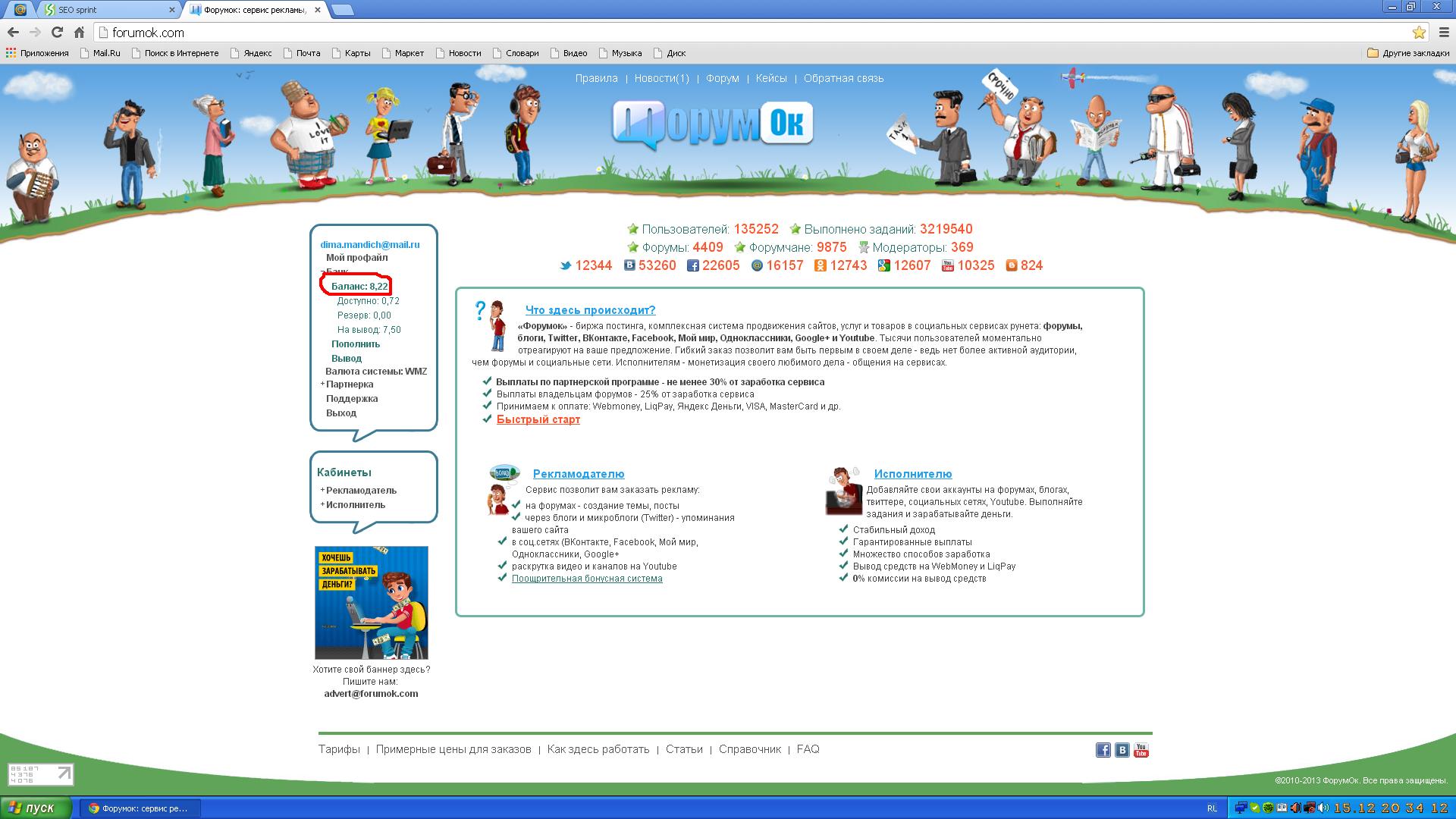Open Тарифы in the footer
The height and width of the screenshot is (819, 1456).
339,749
